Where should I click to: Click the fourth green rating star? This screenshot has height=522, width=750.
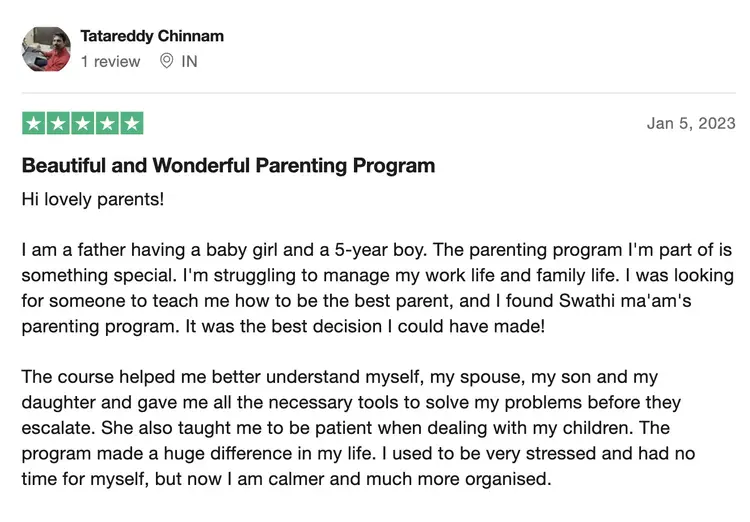pyautogui.click(x=107, y=124)
